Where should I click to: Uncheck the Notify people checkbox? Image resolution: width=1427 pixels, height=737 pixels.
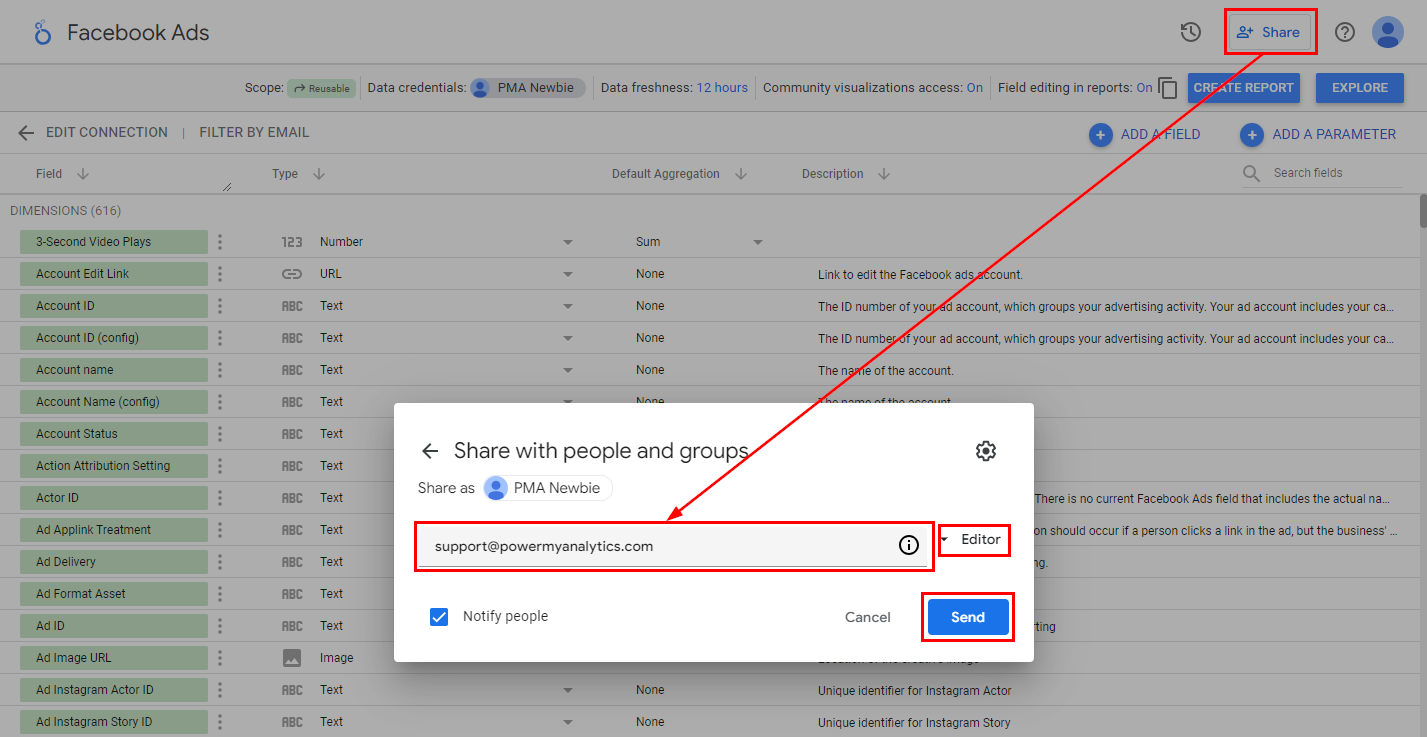[439, 617]
